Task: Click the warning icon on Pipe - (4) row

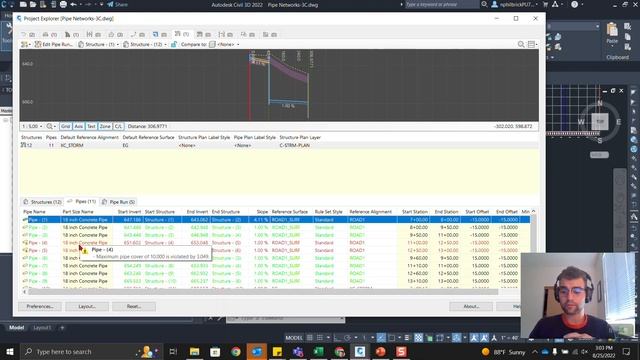Action: pyautogui.click(x=25, y=242)
